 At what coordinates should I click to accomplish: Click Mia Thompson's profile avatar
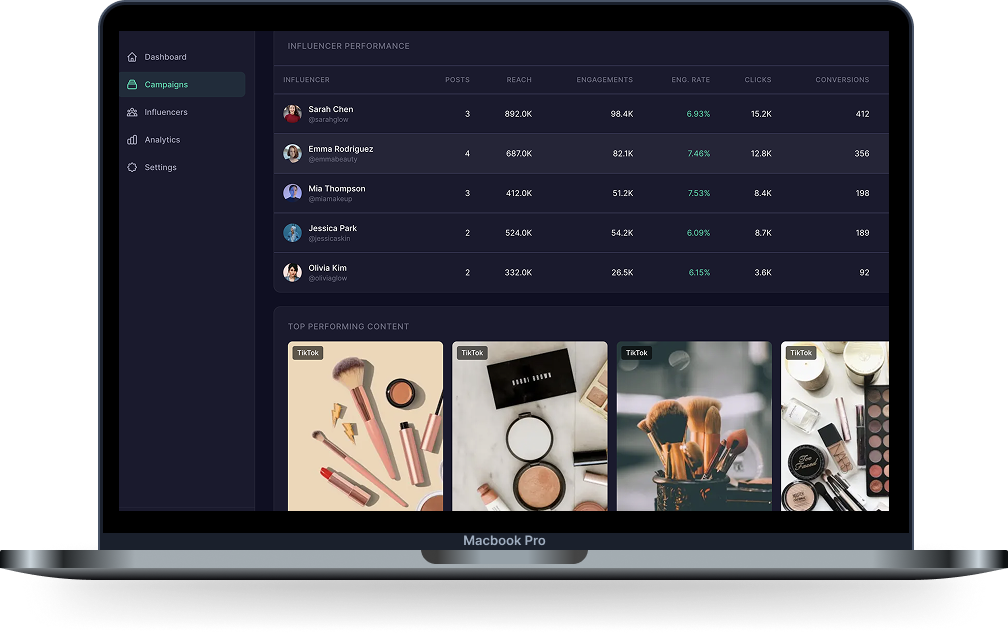click(x=292, y=193)
